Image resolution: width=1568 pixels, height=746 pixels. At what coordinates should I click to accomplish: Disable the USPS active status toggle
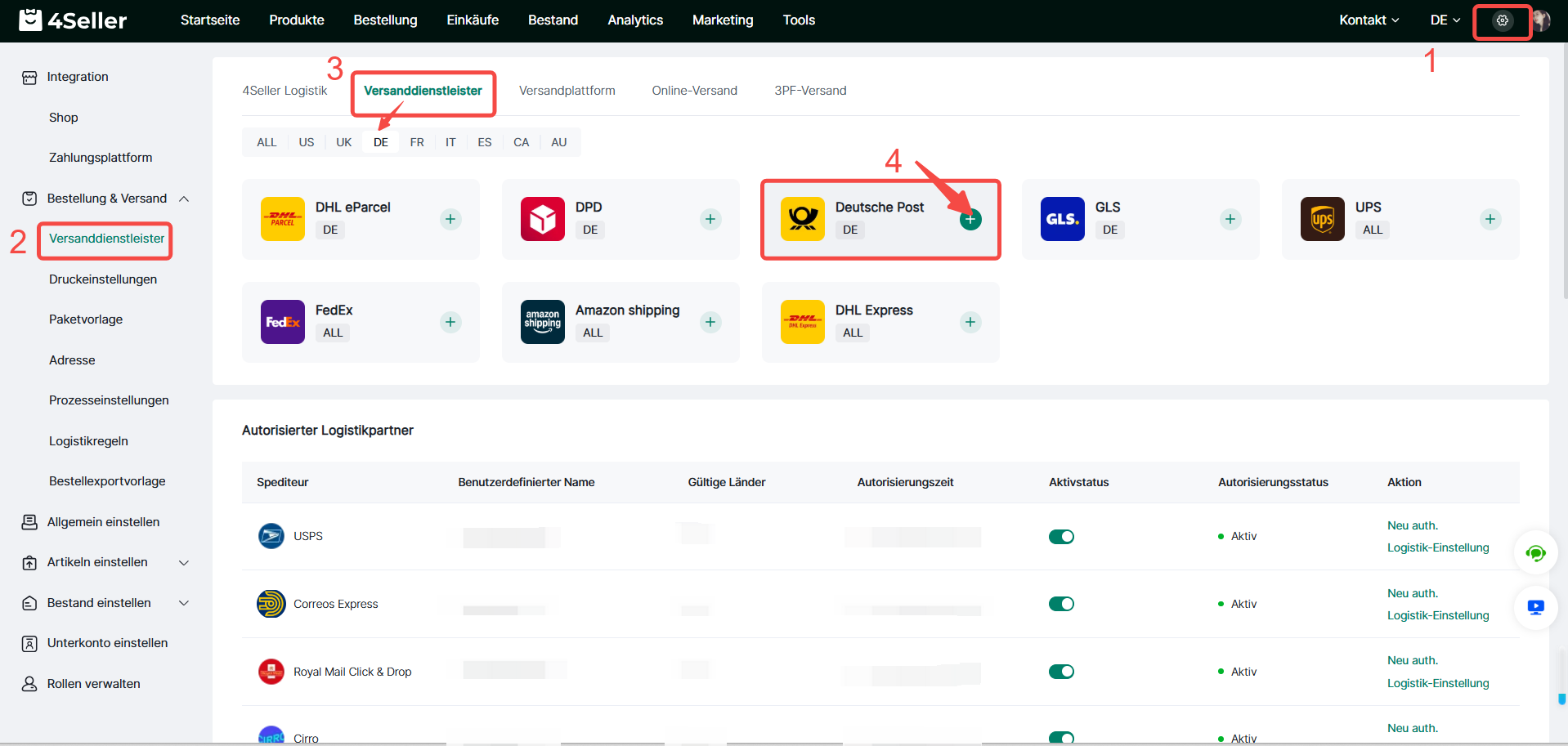pyautogui.click(x=1061, y=537)
